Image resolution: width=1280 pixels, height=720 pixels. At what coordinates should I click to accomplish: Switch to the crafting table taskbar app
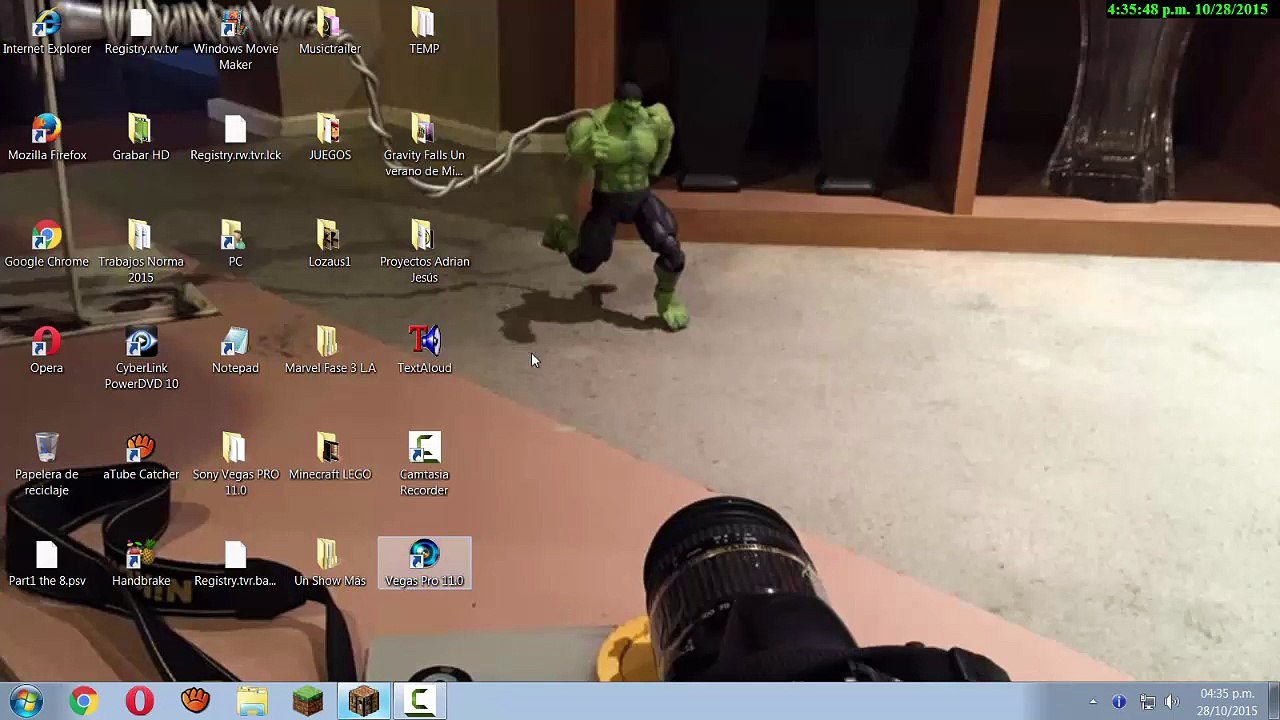[x=364, y=701]
